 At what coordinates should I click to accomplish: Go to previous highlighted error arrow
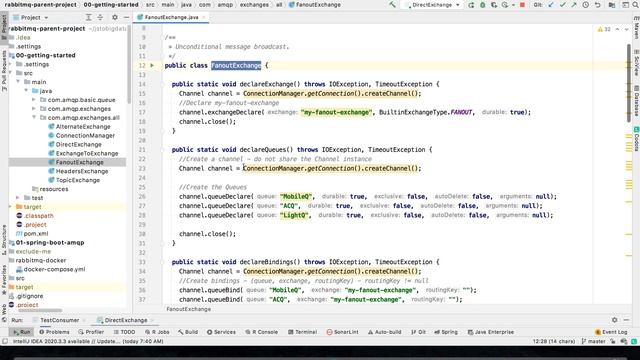(x=617, y=29)
